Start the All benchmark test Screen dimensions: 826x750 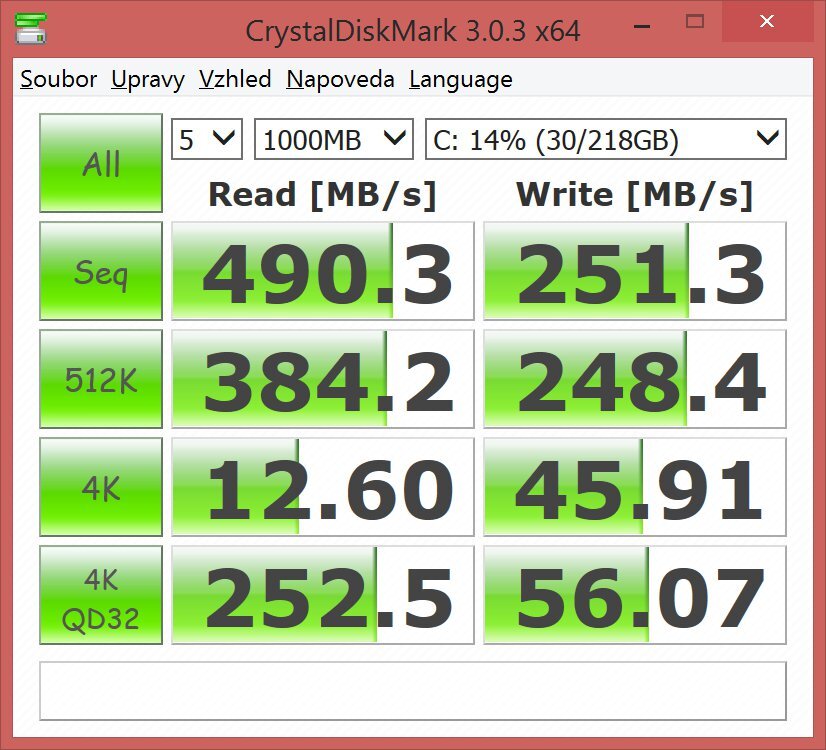tap(100, 161)
